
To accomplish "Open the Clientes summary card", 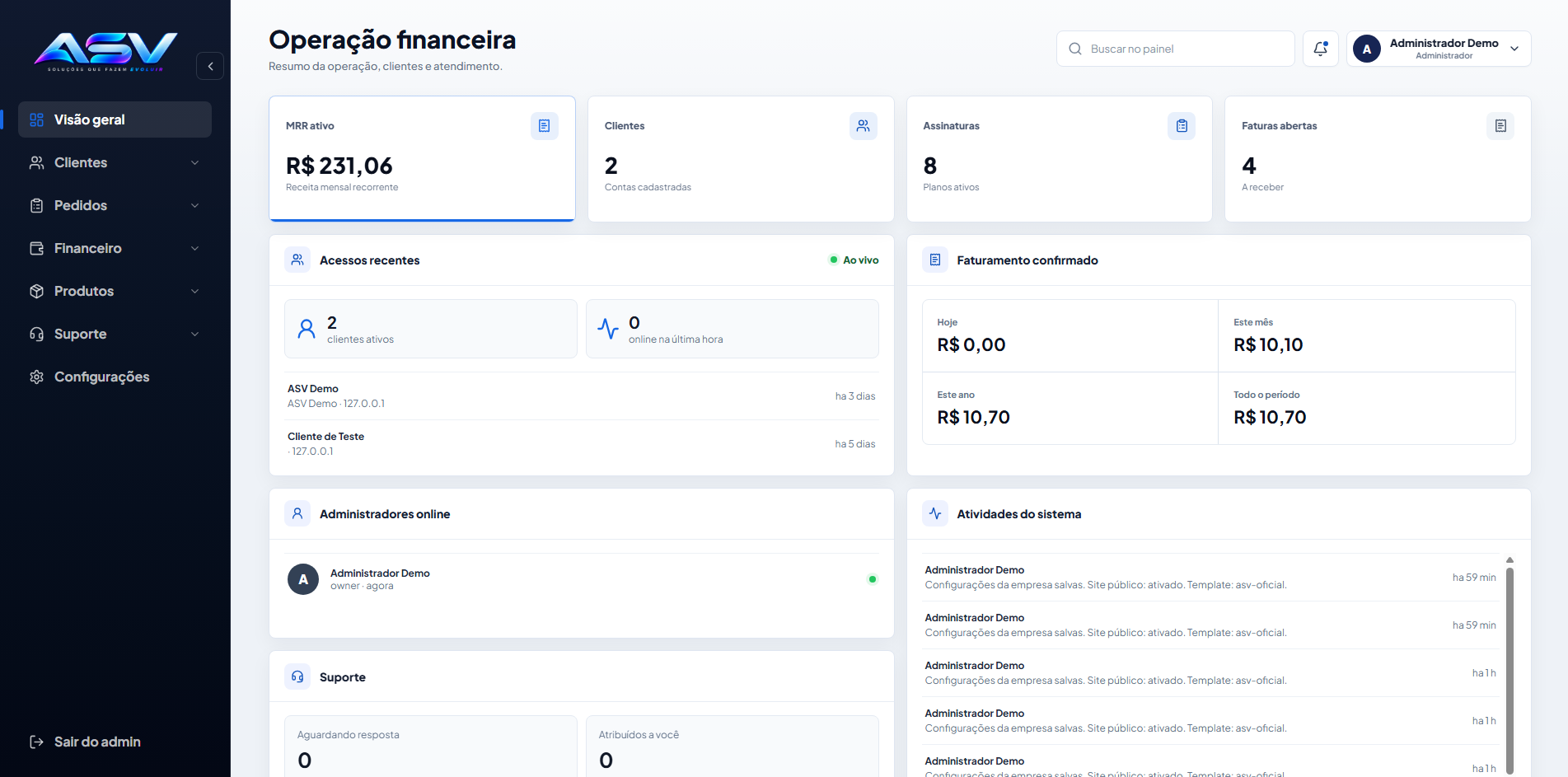I will tap(741, 159).
